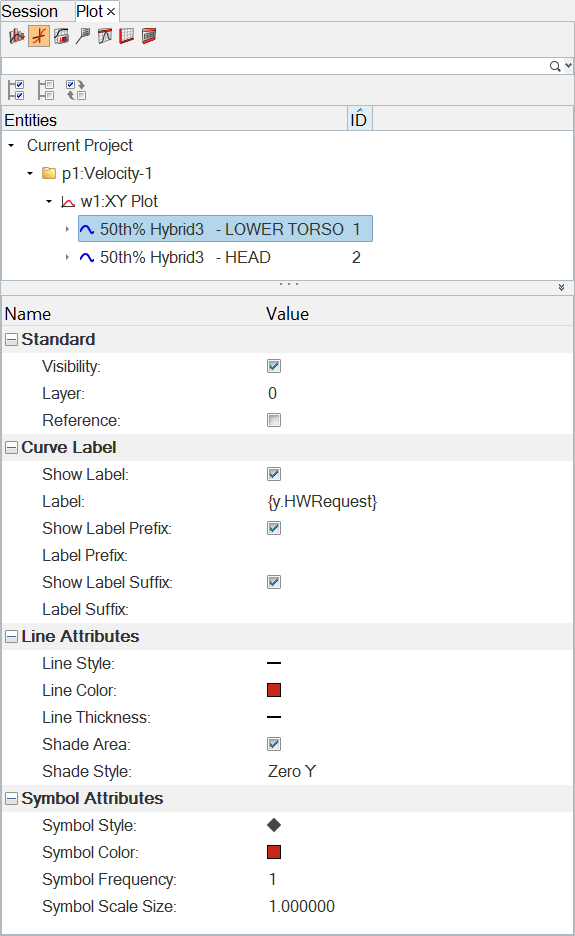Click the ID column header
This screenshot has width=575, height=936.
359,119
